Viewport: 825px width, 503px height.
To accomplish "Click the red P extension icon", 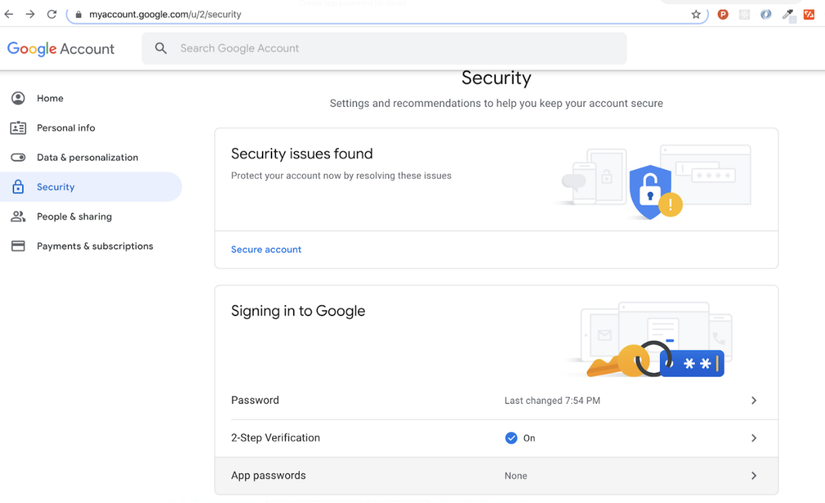I will pyautogui.click(x=723, y=15).
